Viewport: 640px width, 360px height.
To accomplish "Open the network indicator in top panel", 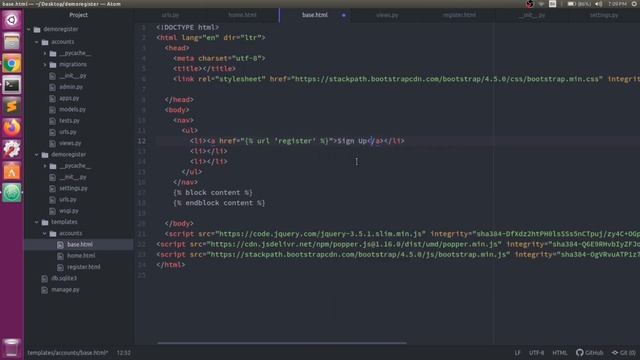I will point(542,4).
